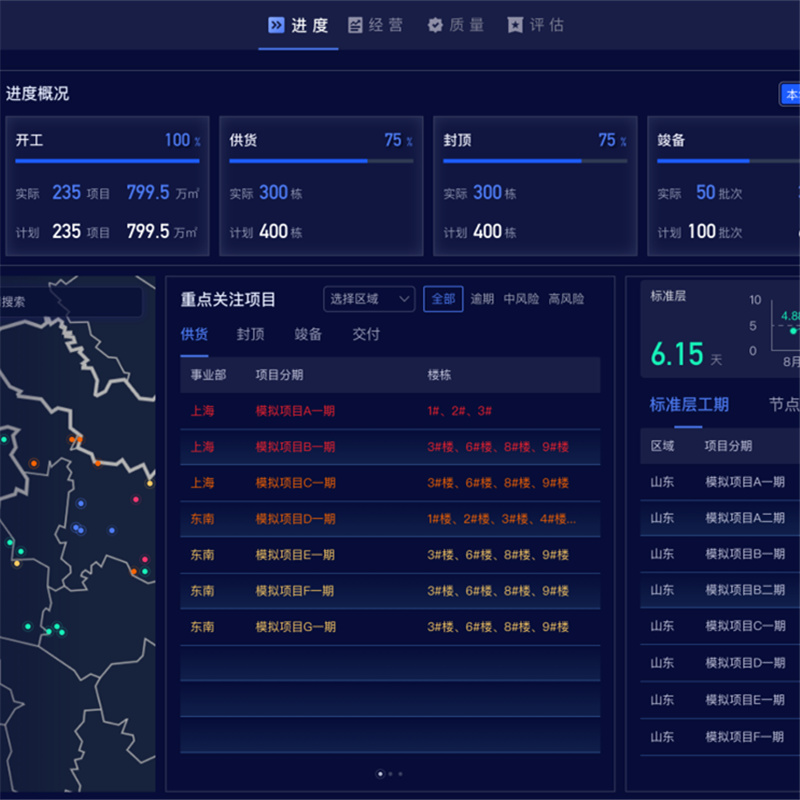
Task: Open the 标准层工期 tab
Action: [689, 405]
